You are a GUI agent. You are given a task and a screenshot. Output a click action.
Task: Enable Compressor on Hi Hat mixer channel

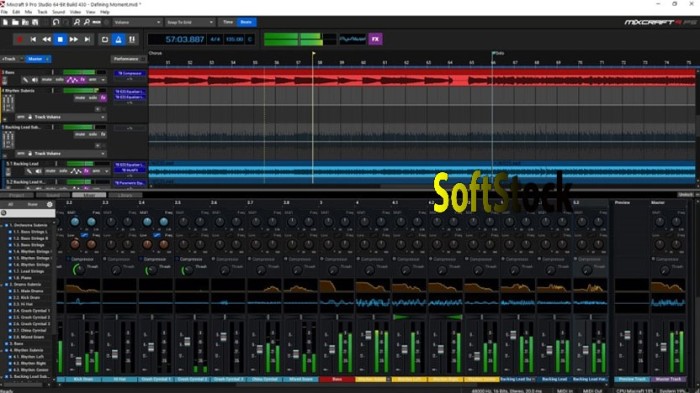tap(105, 259)
